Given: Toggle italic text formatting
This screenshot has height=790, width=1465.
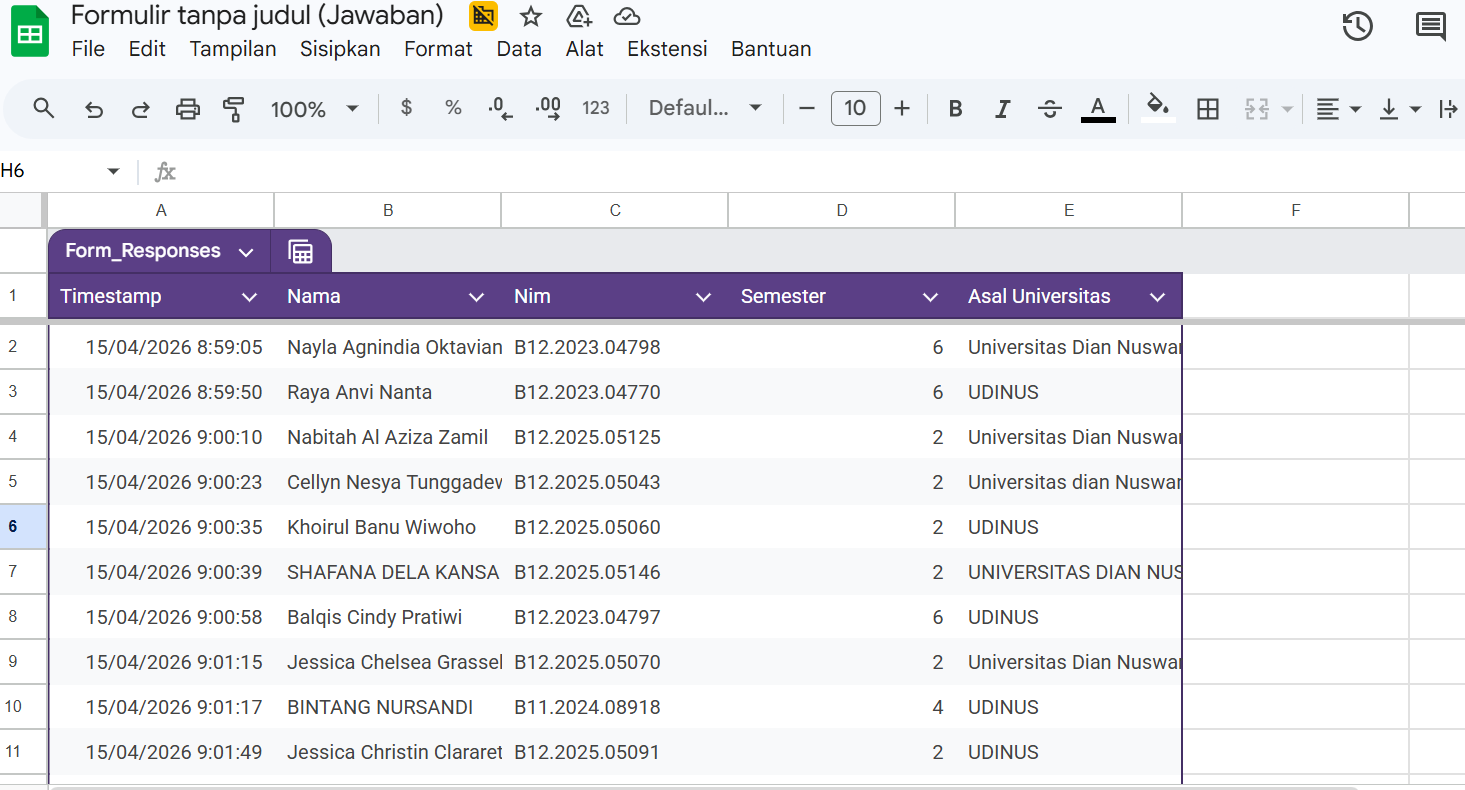Looking at the screenshot, I should [1002, 109].
